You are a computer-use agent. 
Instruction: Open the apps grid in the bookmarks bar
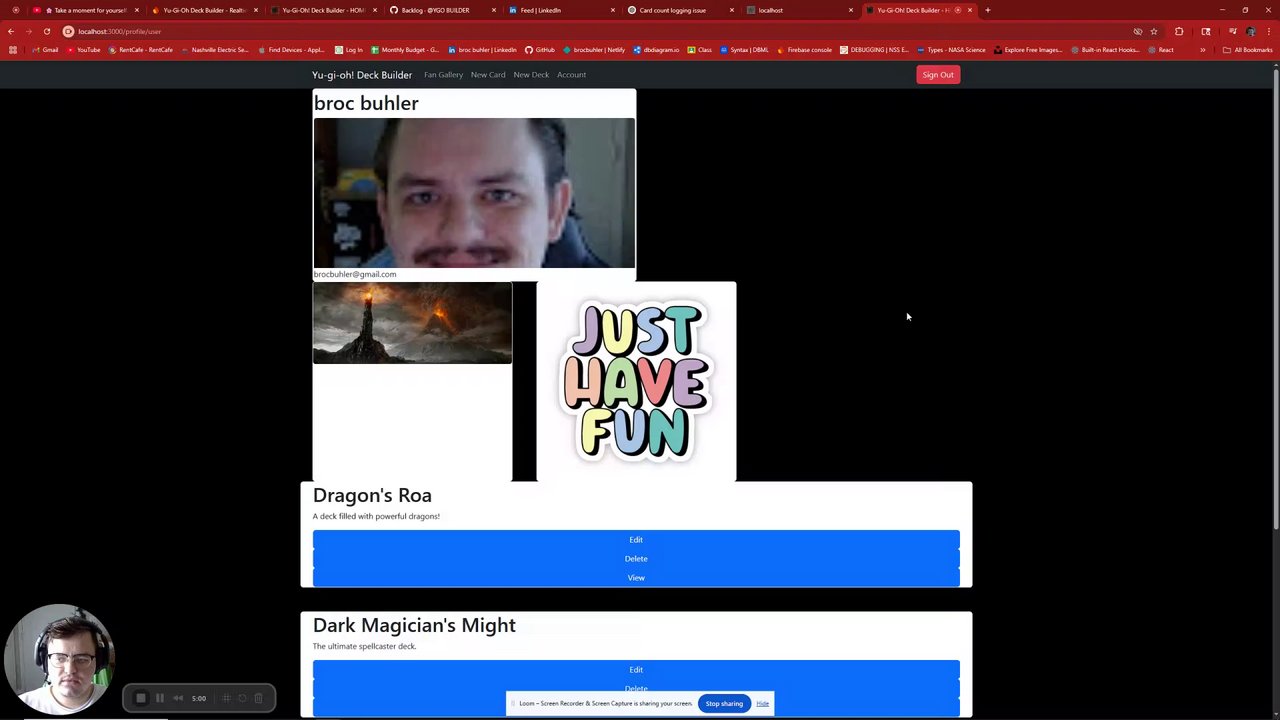(x=12, y=50)
